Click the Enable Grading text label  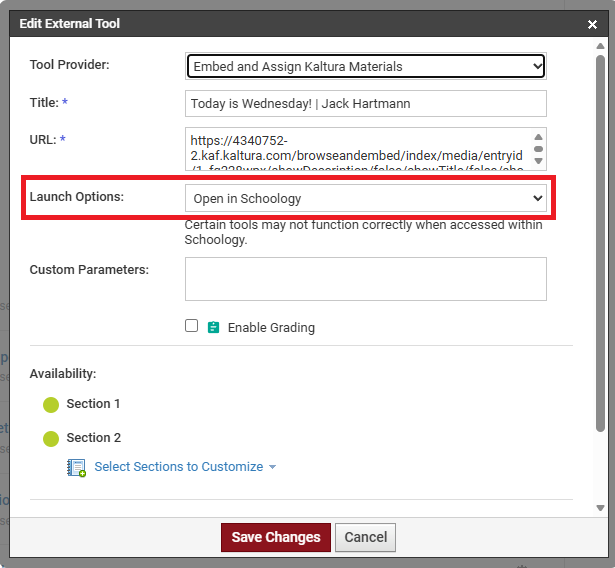tap(271, 328)
